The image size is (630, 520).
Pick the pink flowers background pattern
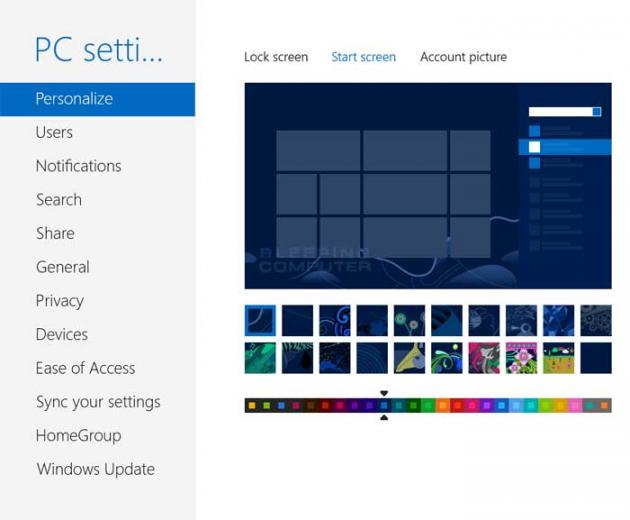(x=521, y=358)
